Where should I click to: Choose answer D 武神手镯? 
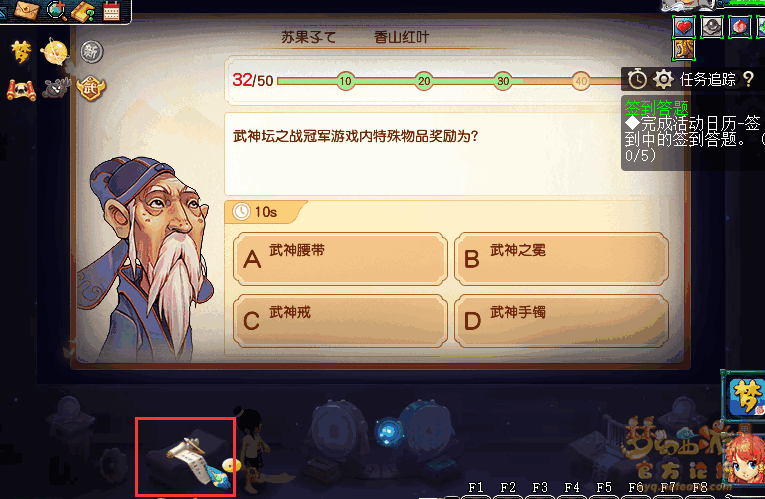click(x=561, y=320)
